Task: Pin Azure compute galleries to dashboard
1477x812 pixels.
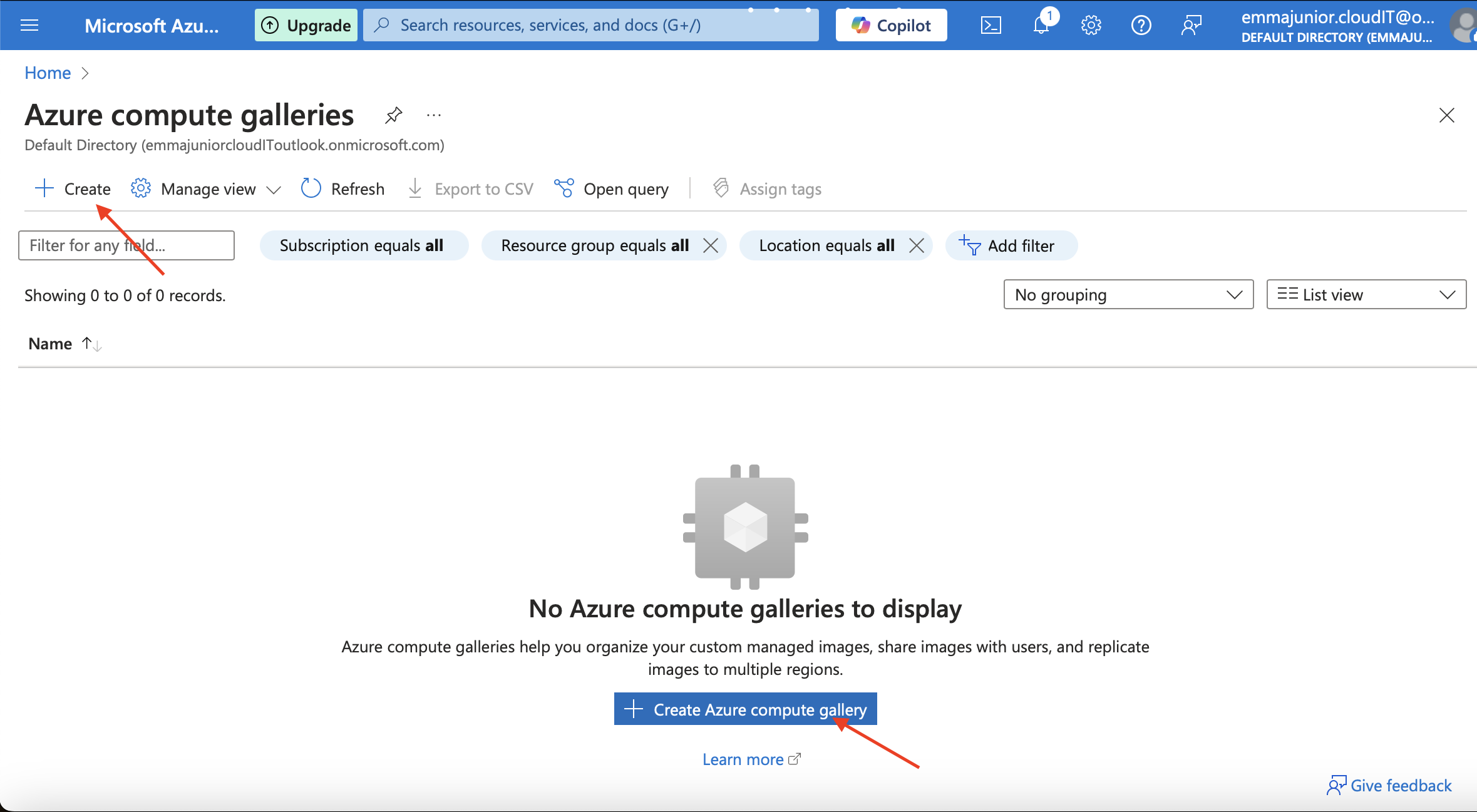Action: coord(393,115)
